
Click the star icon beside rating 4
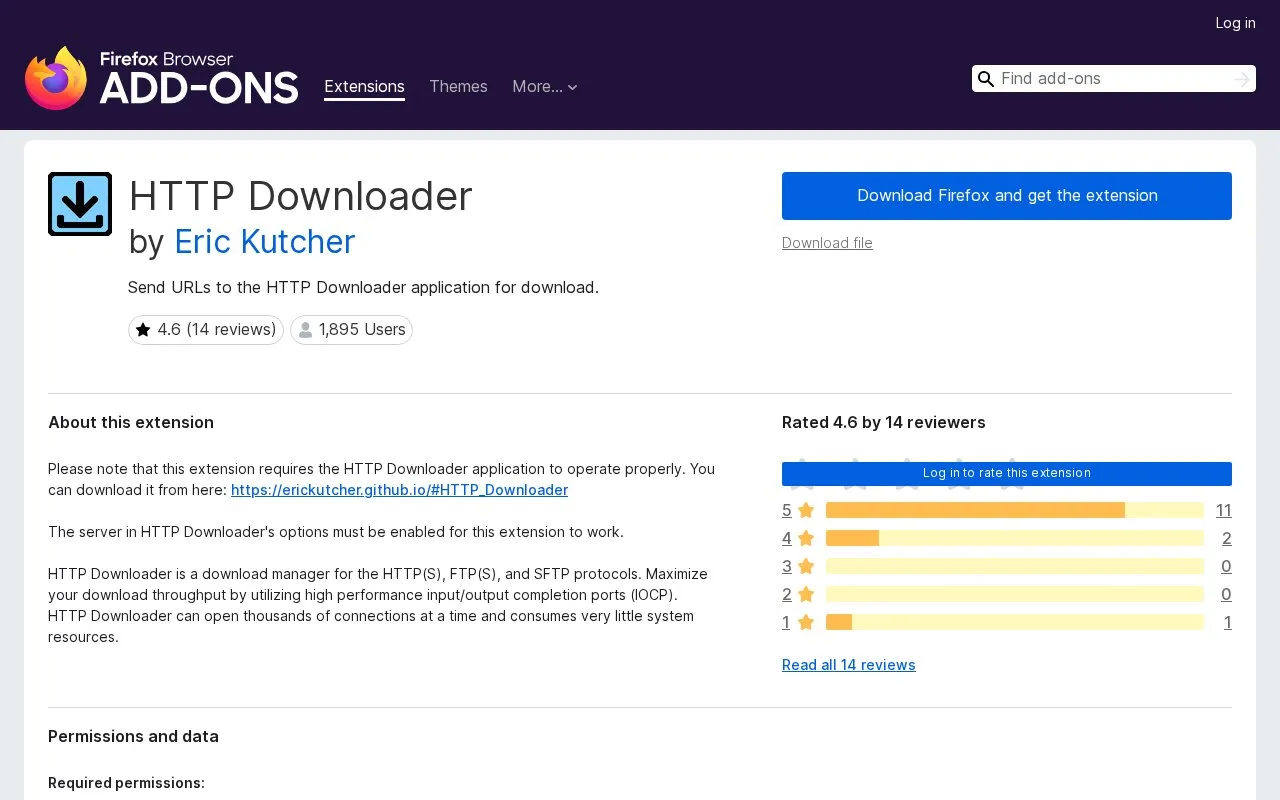(x=806, y=539)
